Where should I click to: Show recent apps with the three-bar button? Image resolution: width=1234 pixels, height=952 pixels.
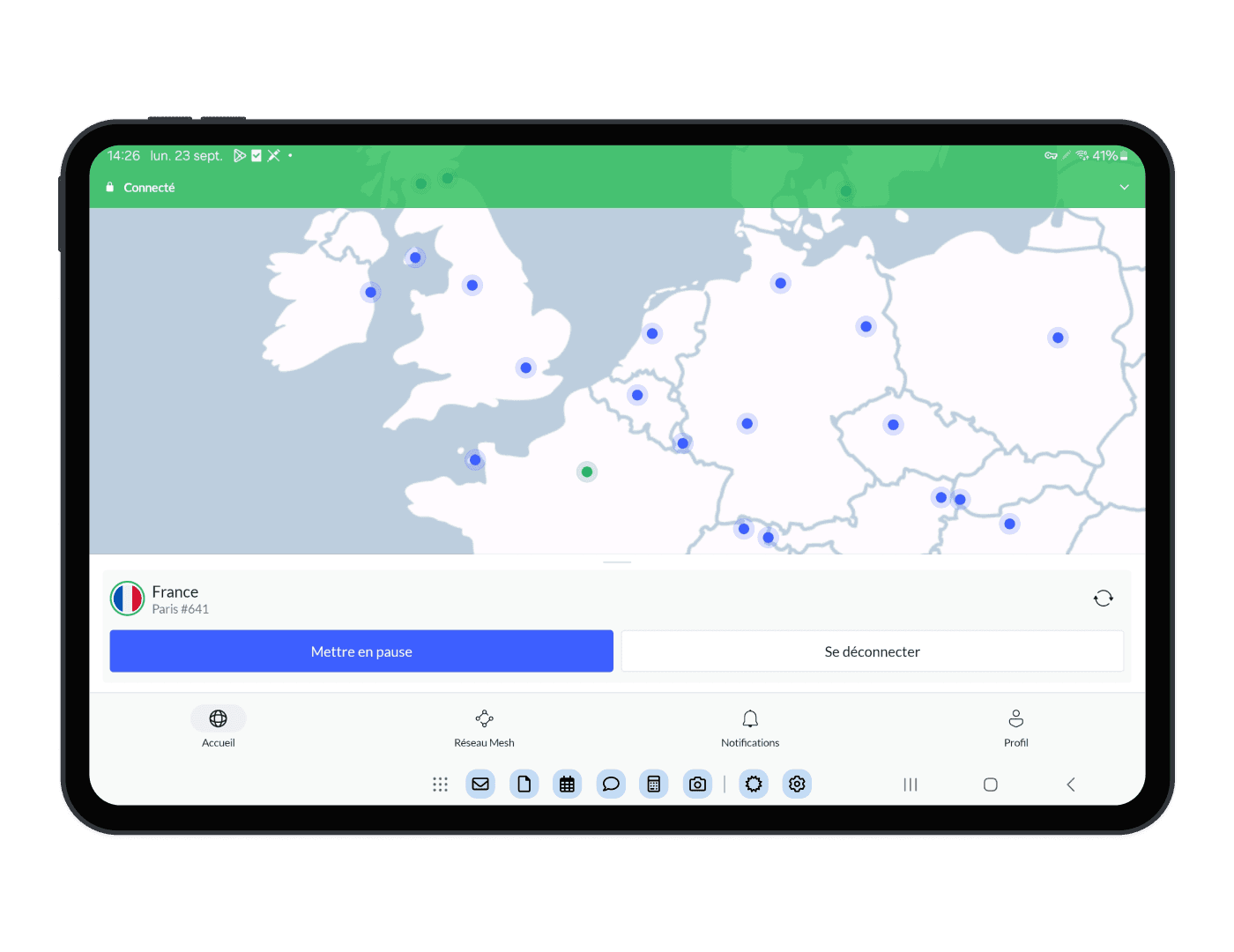(911, 785)
